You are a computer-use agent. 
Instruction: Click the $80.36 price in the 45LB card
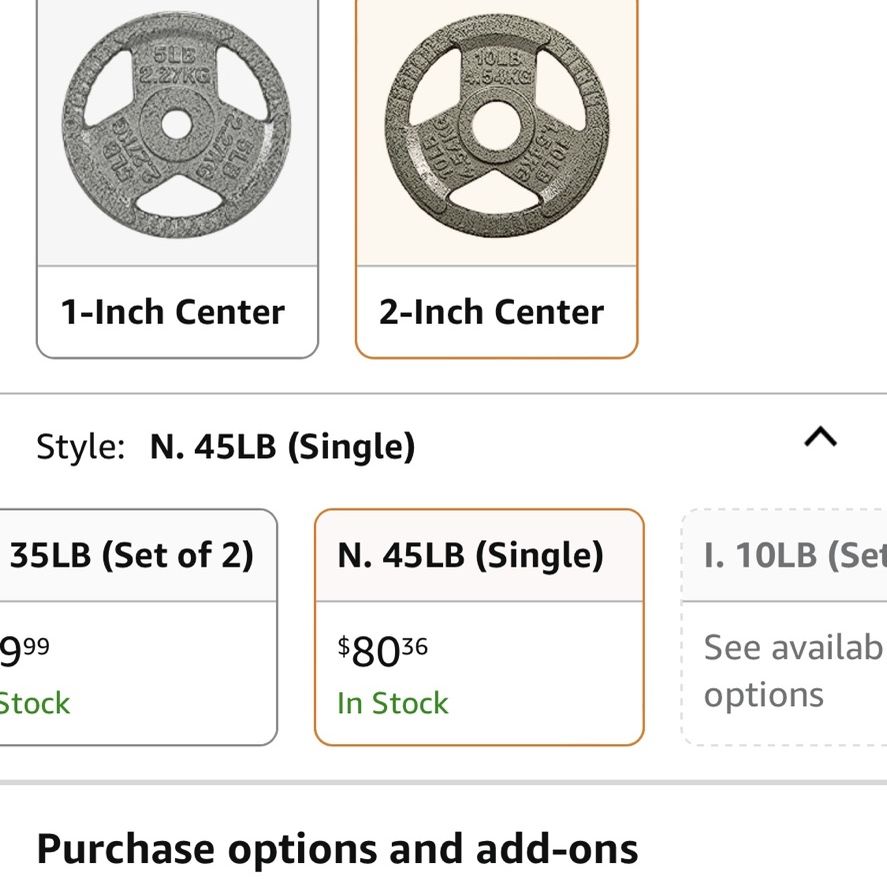[382, 651]
